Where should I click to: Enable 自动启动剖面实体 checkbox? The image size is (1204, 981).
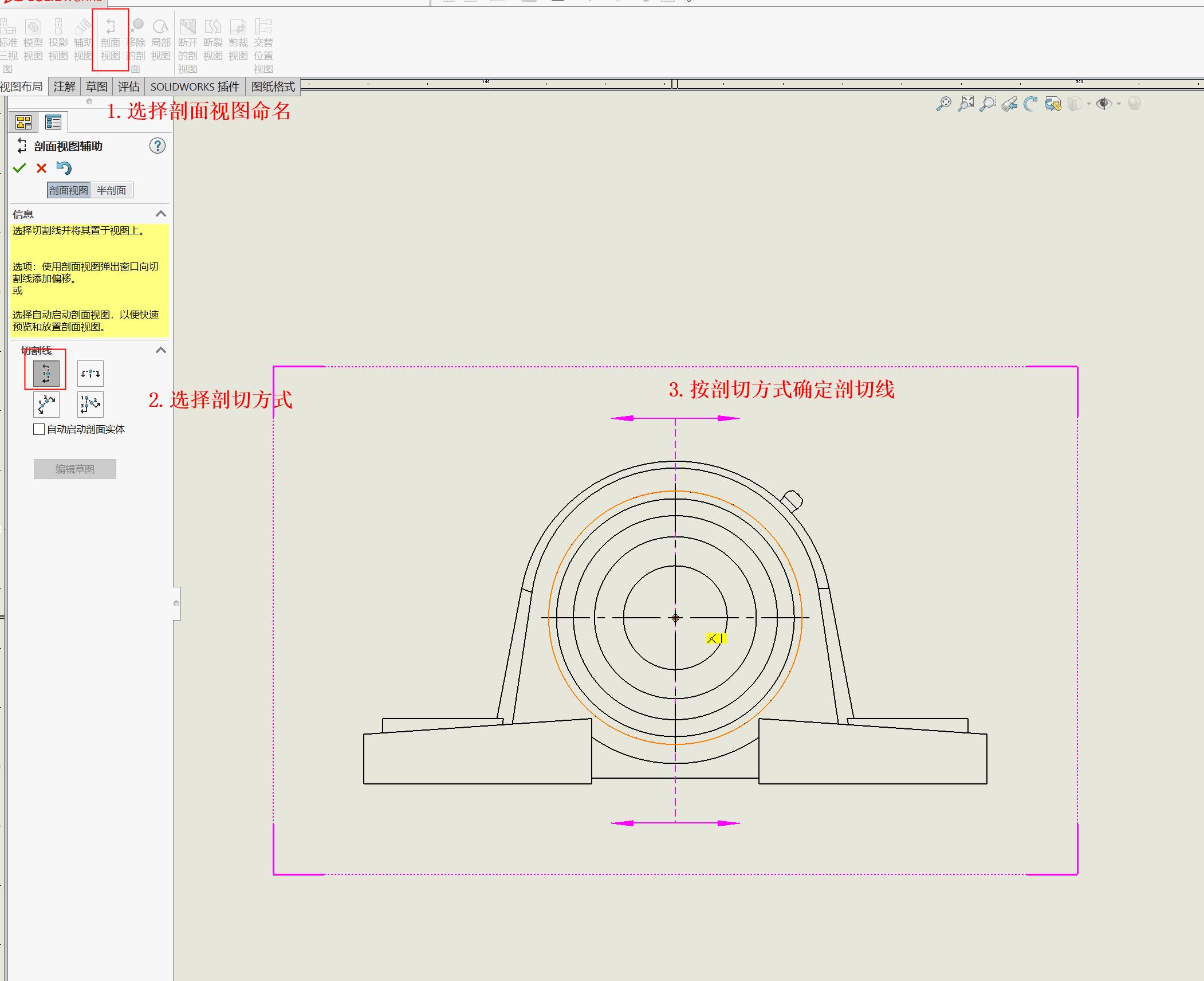(38, 429)
